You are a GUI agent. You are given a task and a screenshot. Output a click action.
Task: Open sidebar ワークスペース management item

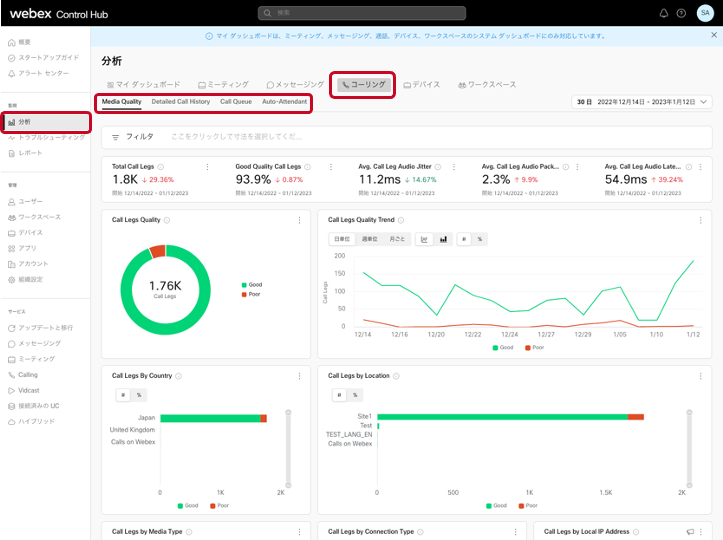click(35, 217)
